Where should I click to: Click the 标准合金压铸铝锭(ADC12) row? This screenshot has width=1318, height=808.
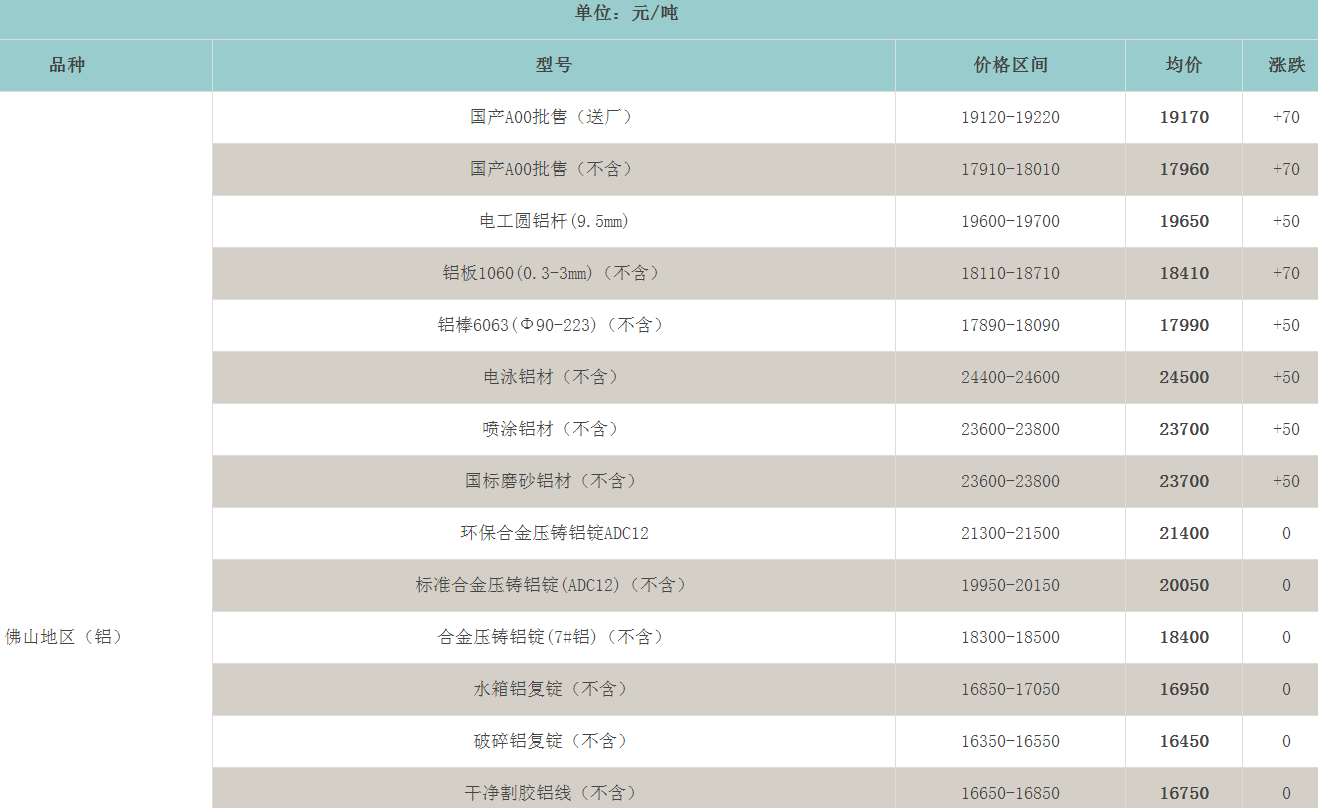pos(552,585)
